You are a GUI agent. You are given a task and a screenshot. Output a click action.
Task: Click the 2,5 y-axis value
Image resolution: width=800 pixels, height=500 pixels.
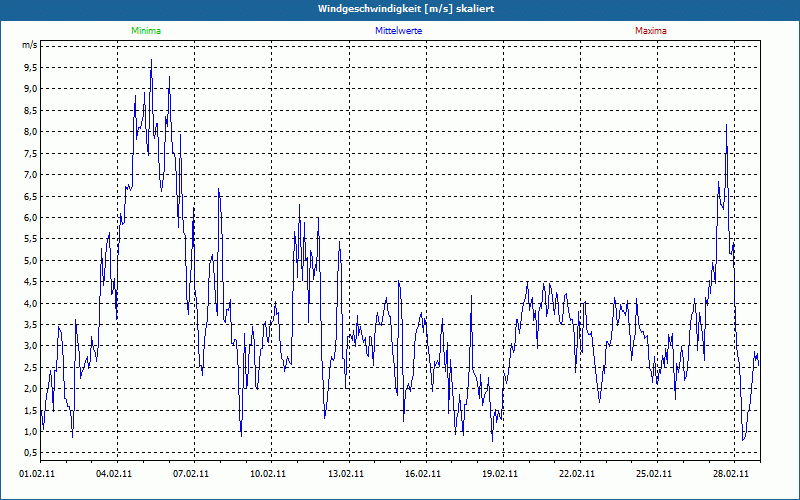tap(31, 367)
